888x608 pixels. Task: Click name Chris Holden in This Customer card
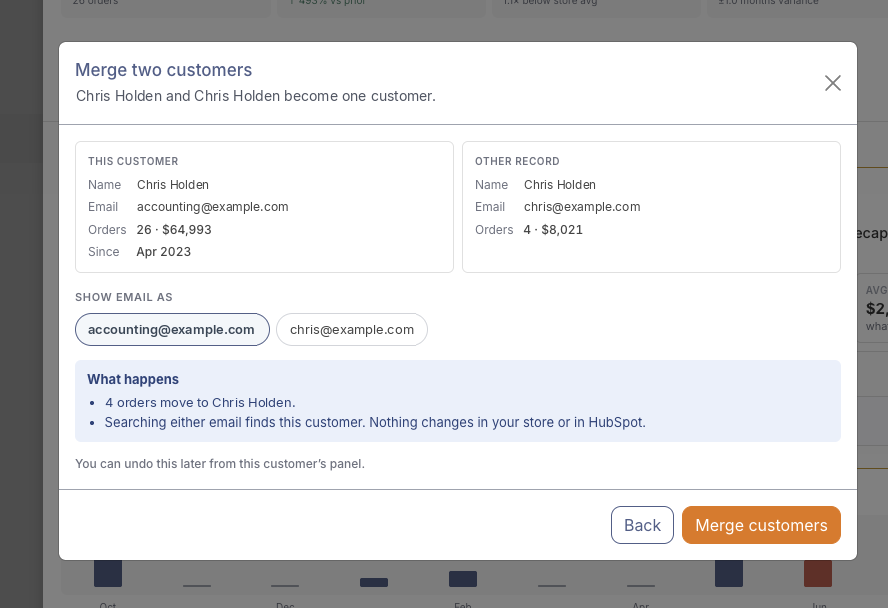tap(173, 185)
